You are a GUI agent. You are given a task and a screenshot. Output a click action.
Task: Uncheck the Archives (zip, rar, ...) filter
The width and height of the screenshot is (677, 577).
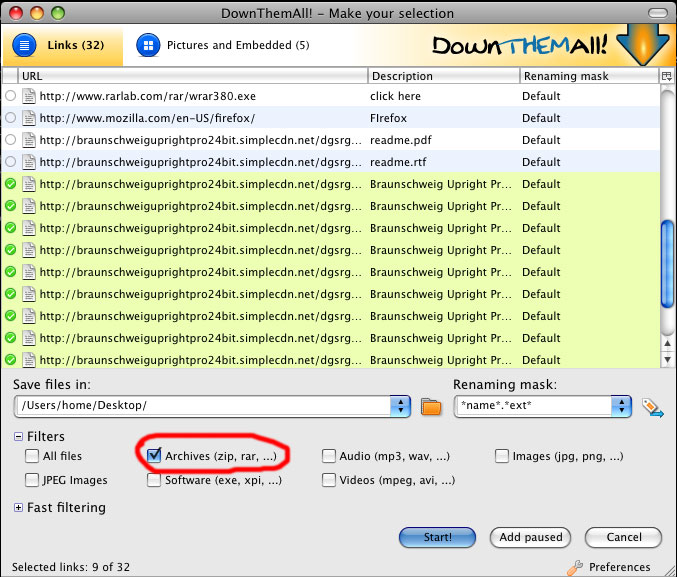(154, 455)
